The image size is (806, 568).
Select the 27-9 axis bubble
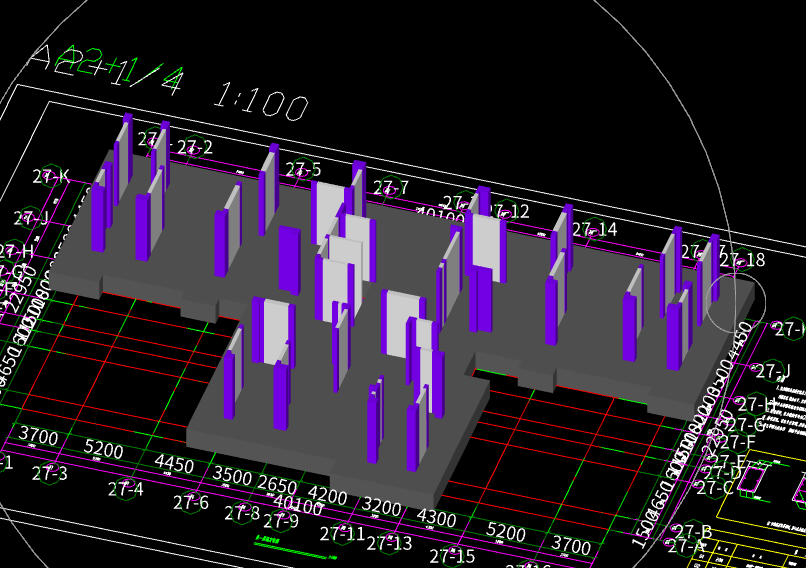click(281, 521)
